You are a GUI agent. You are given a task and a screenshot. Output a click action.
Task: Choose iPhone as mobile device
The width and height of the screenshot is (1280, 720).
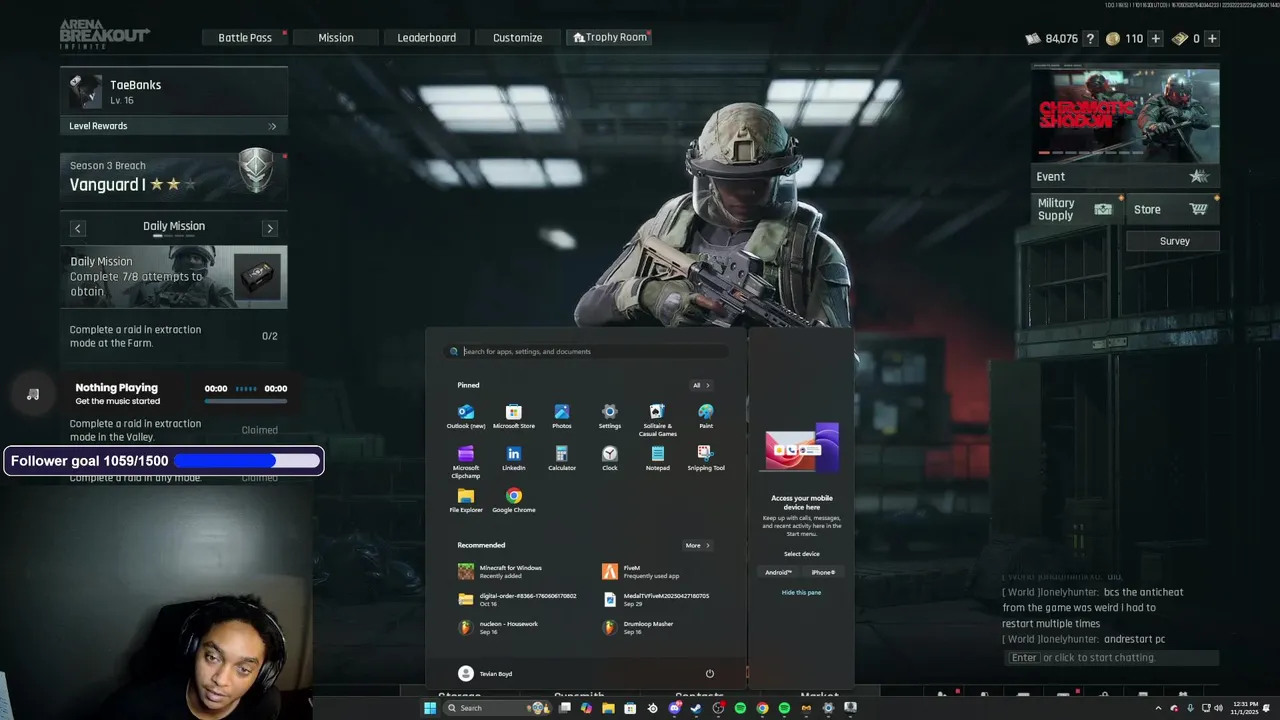pyautogui.click(x=823, y=572)
